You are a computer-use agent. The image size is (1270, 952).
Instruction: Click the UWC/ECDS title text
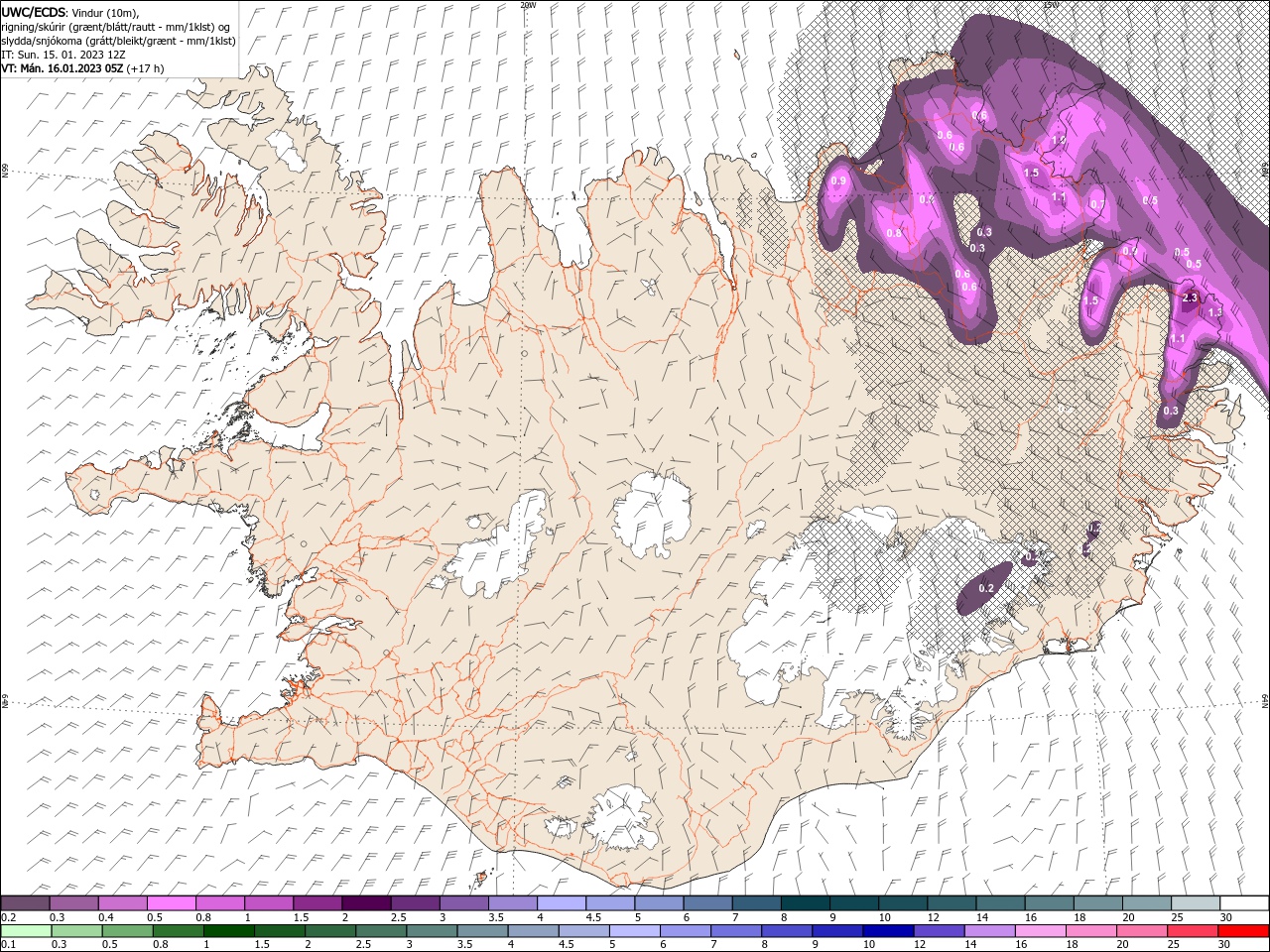pos(35,12)
